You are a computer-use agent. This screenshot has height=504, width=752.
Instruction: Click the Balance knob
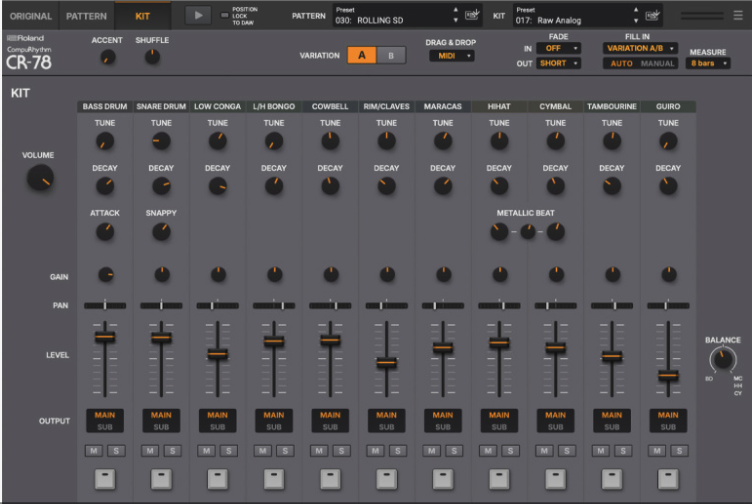tap(722, 360)
